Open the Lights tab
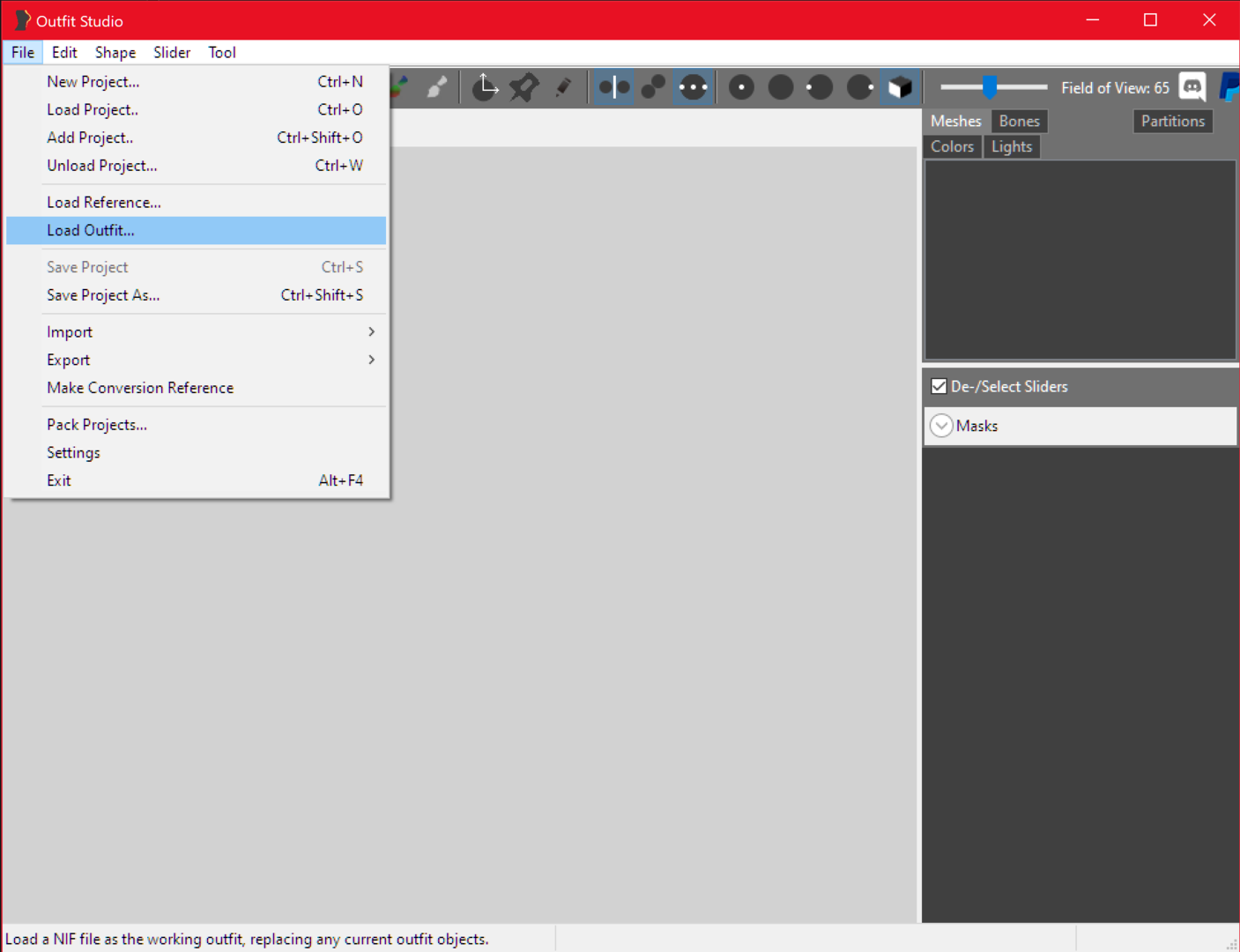This screenshot has height=952, width=1240. [x=1011, y=146]
